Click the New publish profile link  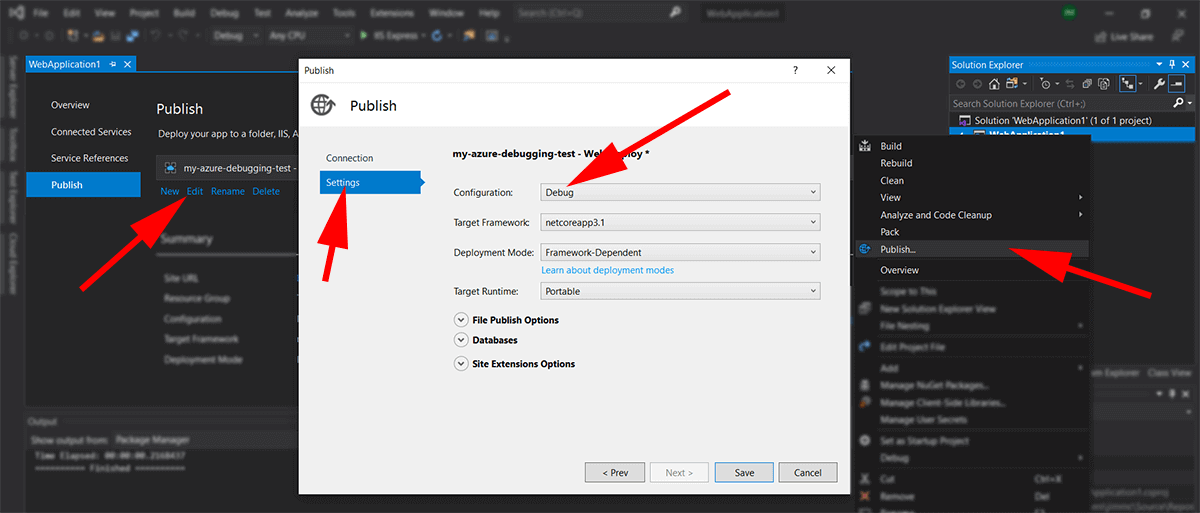170,191
